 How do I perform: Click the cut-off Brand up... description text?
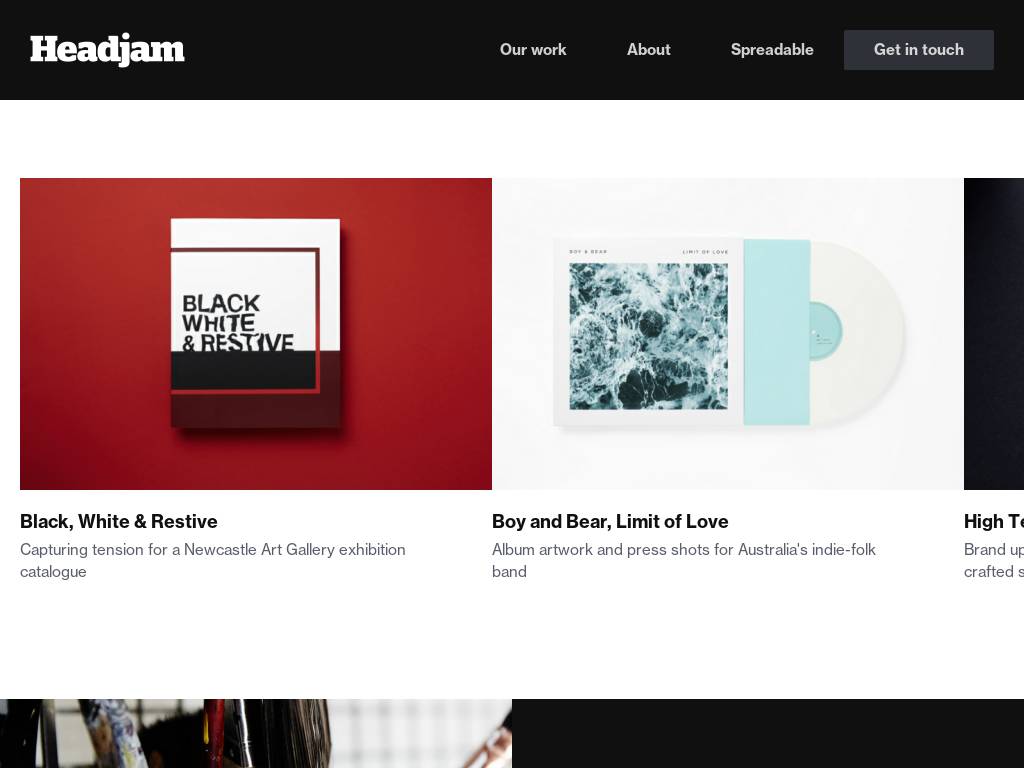(993, 560)
